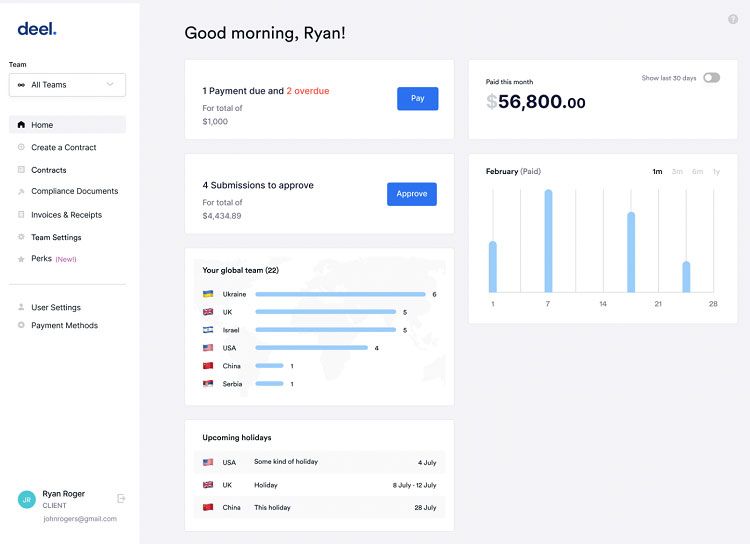Click the China flag in Upcoming holidays
Screen dimensions: 750x544
(x=208, y=507)
